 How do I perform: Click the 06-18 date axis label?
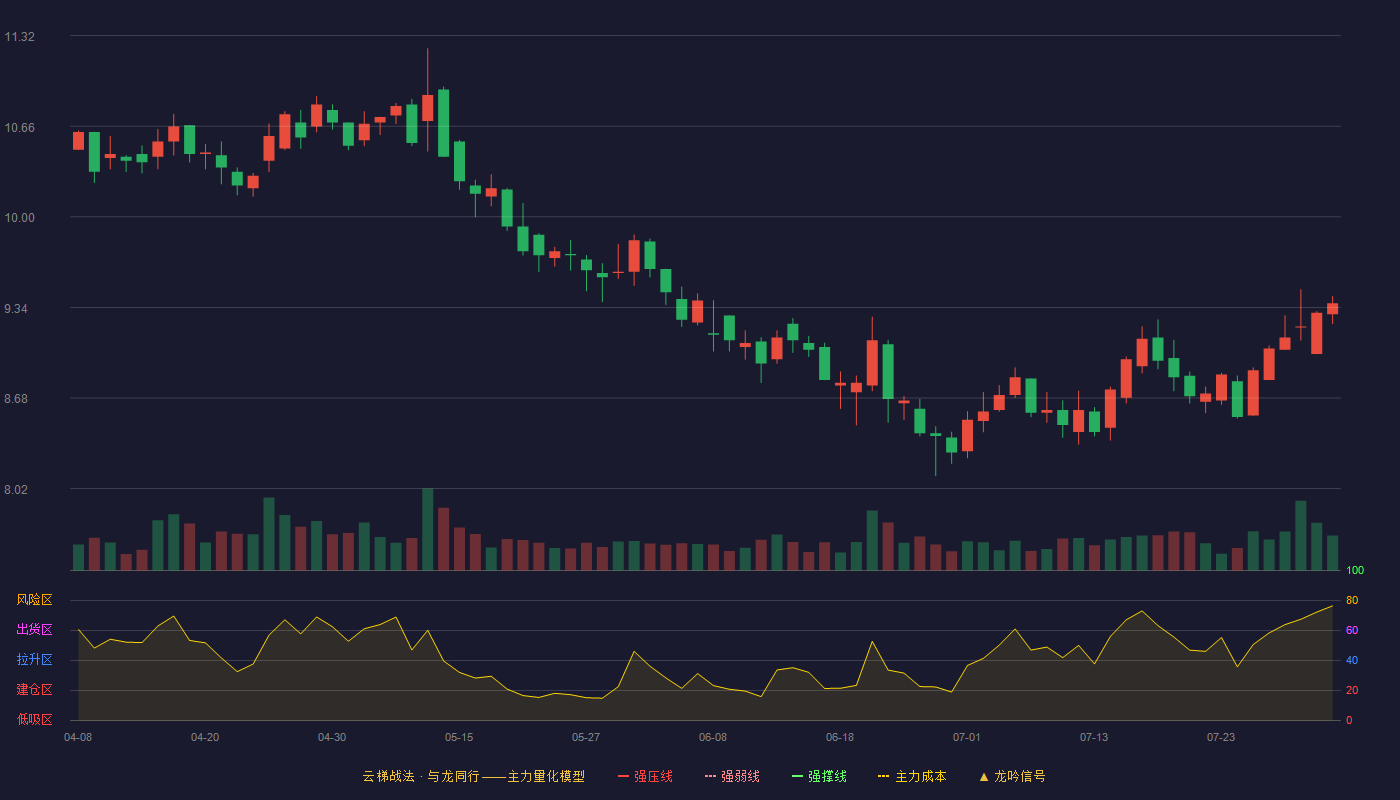click(840, 737)
